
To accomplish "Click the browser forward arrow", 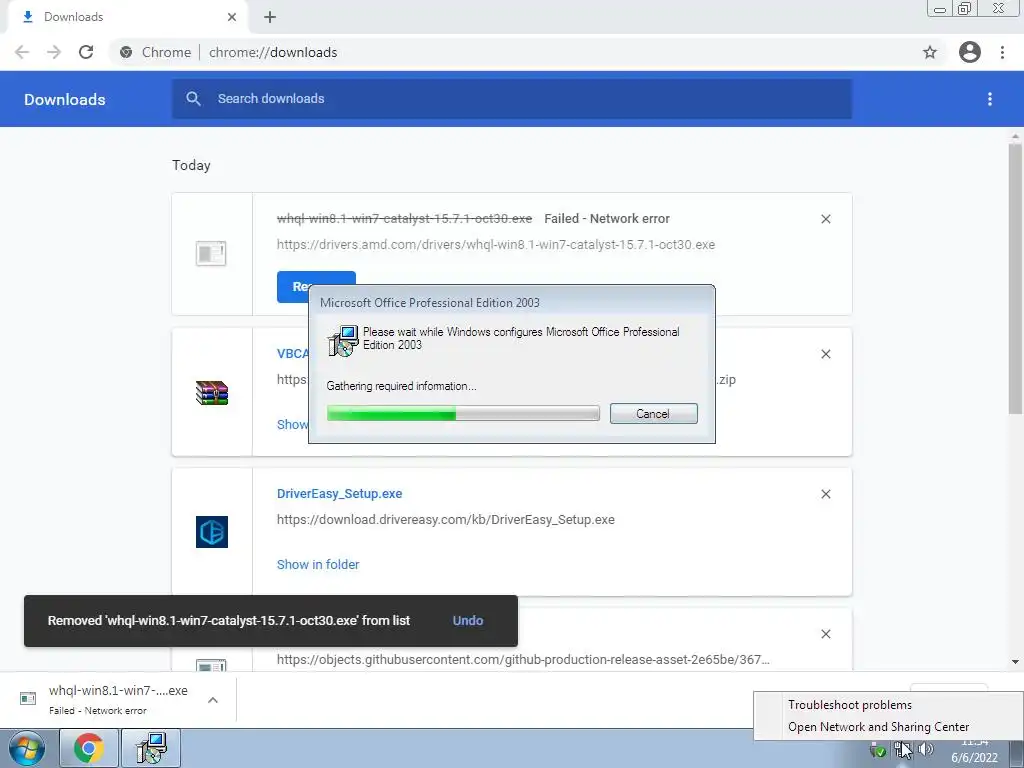I will pyautogui.click(x=54, y=52).
